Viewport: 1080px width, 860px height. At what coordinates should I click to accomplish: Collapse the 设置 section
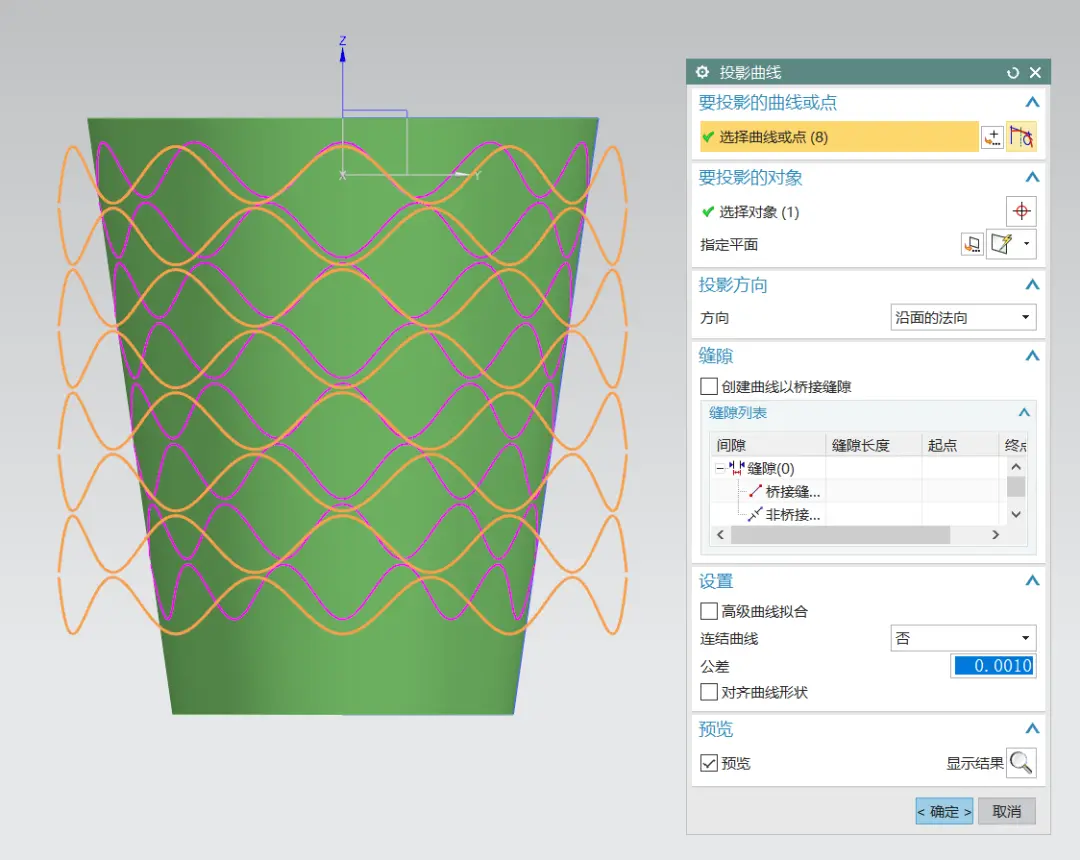click(x=1032, y=581)
